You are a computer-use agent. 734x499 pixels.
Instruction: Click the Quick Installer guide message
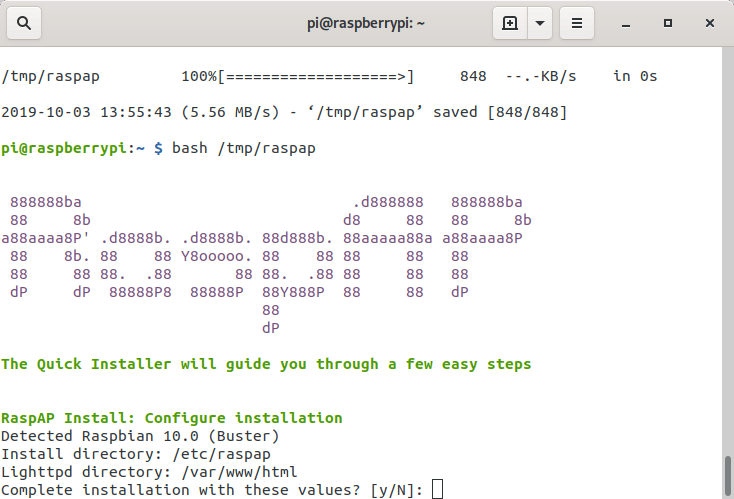tap(266, 364)
